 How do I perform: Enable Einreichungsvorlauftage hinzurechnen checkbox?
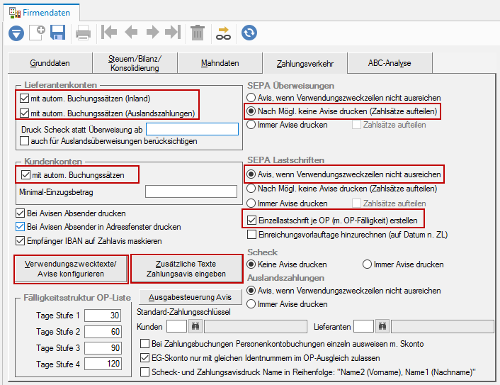252,235
